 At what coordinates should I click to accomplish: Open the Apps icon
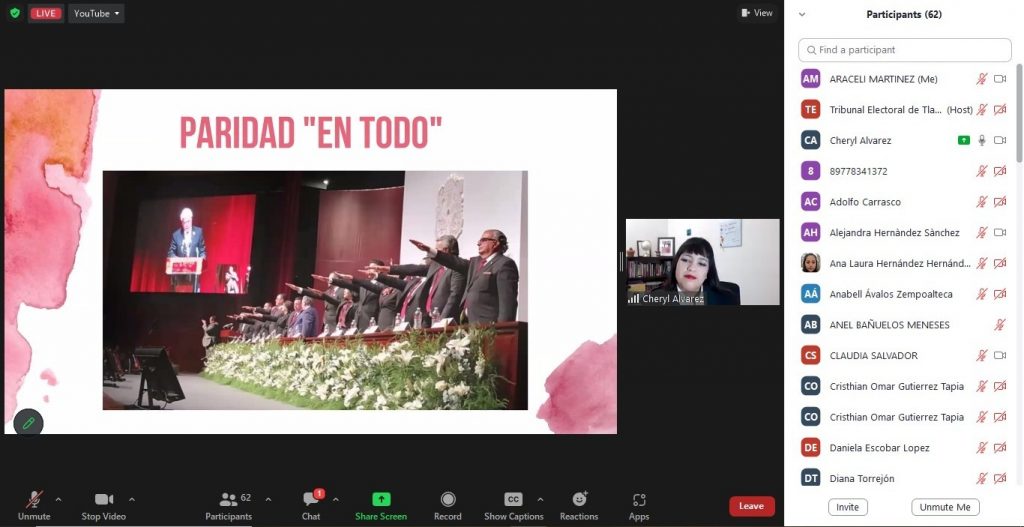click(639, 499)
